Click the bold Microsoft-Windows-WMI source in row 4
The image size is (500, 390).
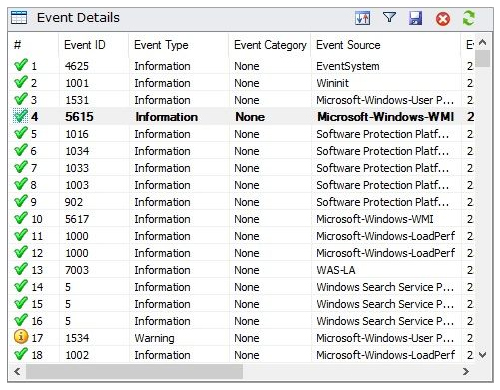pos(385,117)
